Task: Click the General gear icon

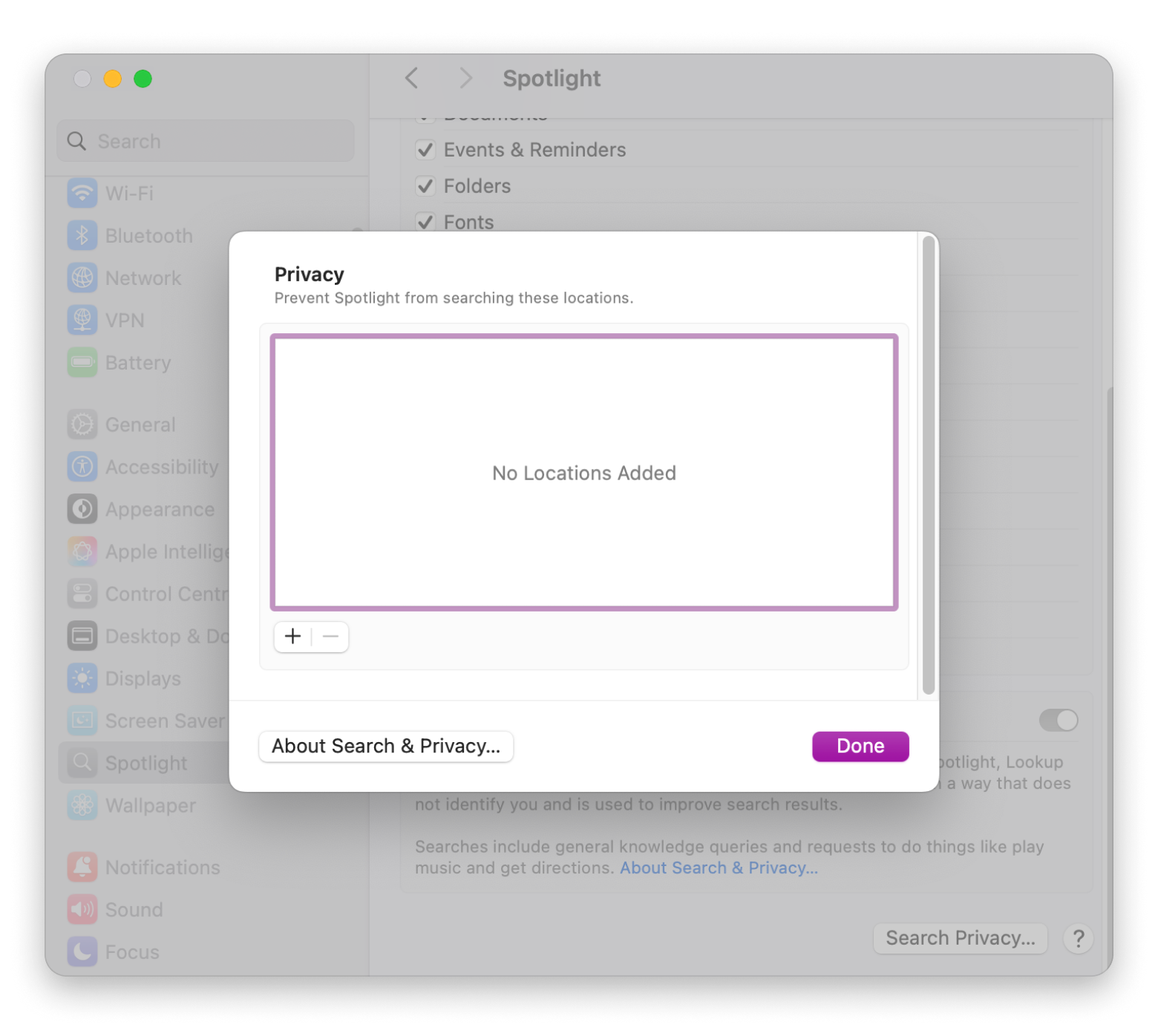Action: [x=82, y=424]
